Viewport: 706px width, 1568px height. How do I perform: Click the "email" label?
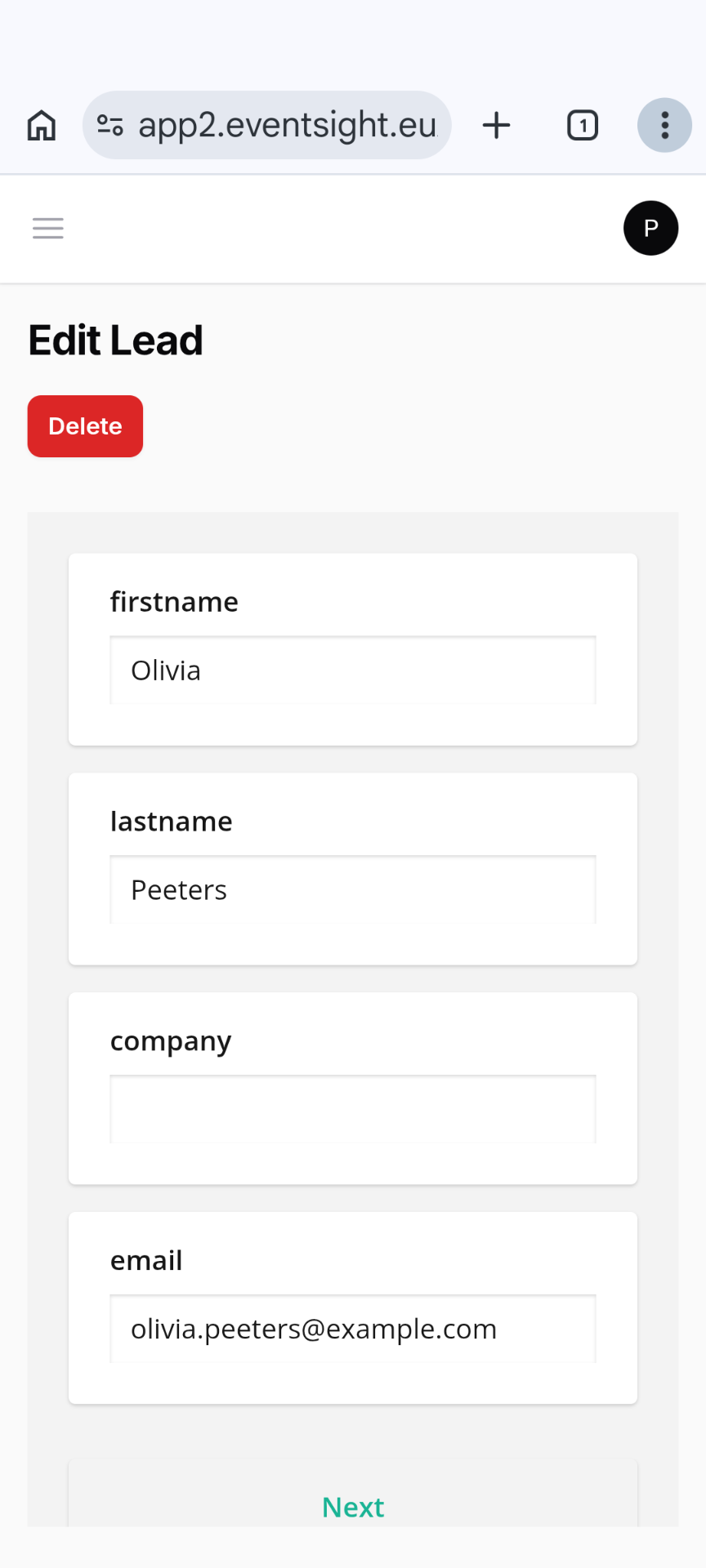(146, 1261)
